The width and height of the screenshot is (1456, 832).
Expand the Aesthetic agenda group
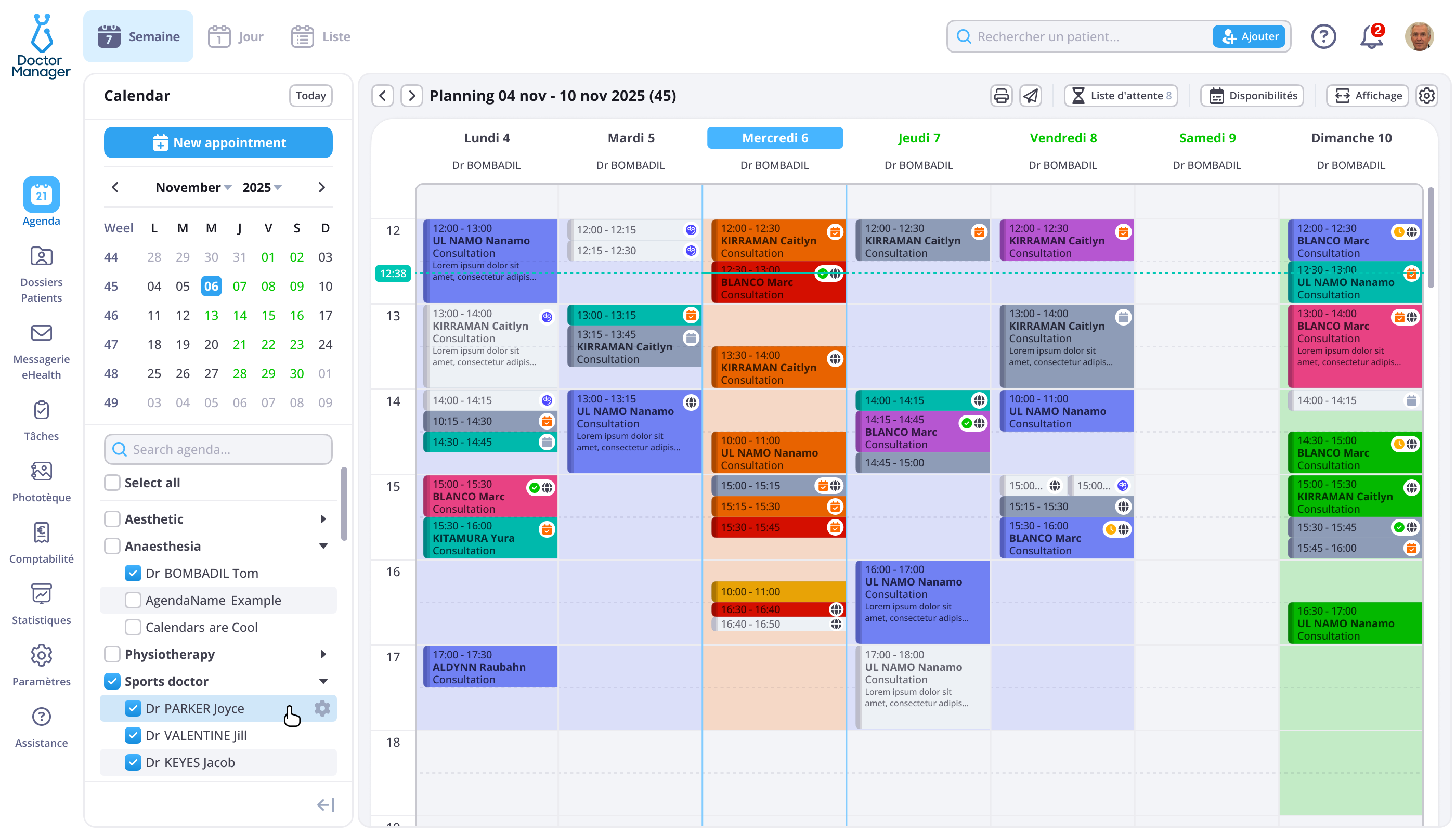tap(323, 519)
